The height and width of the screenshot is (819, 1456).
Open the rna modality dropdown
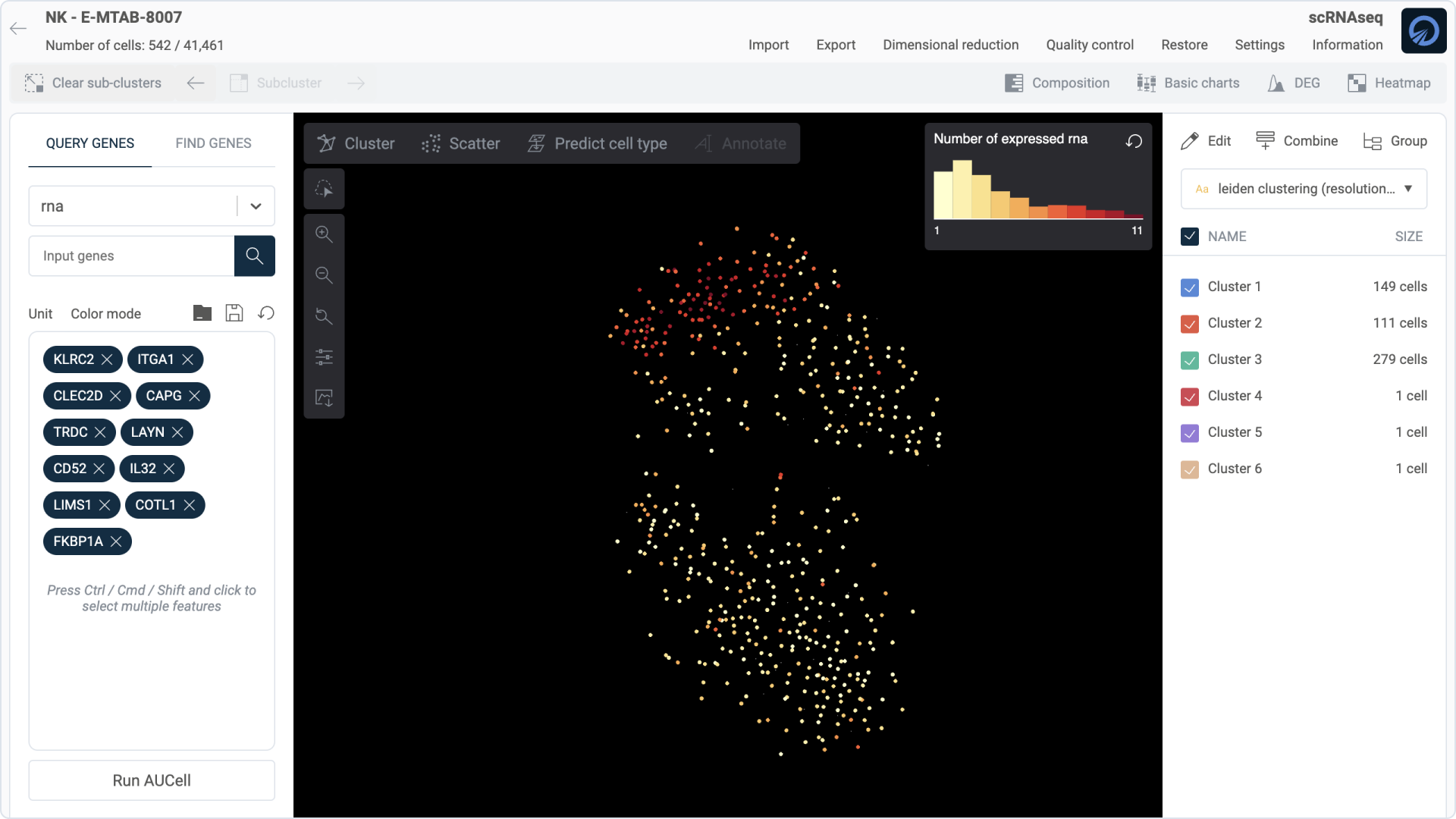tap(256, 206)
